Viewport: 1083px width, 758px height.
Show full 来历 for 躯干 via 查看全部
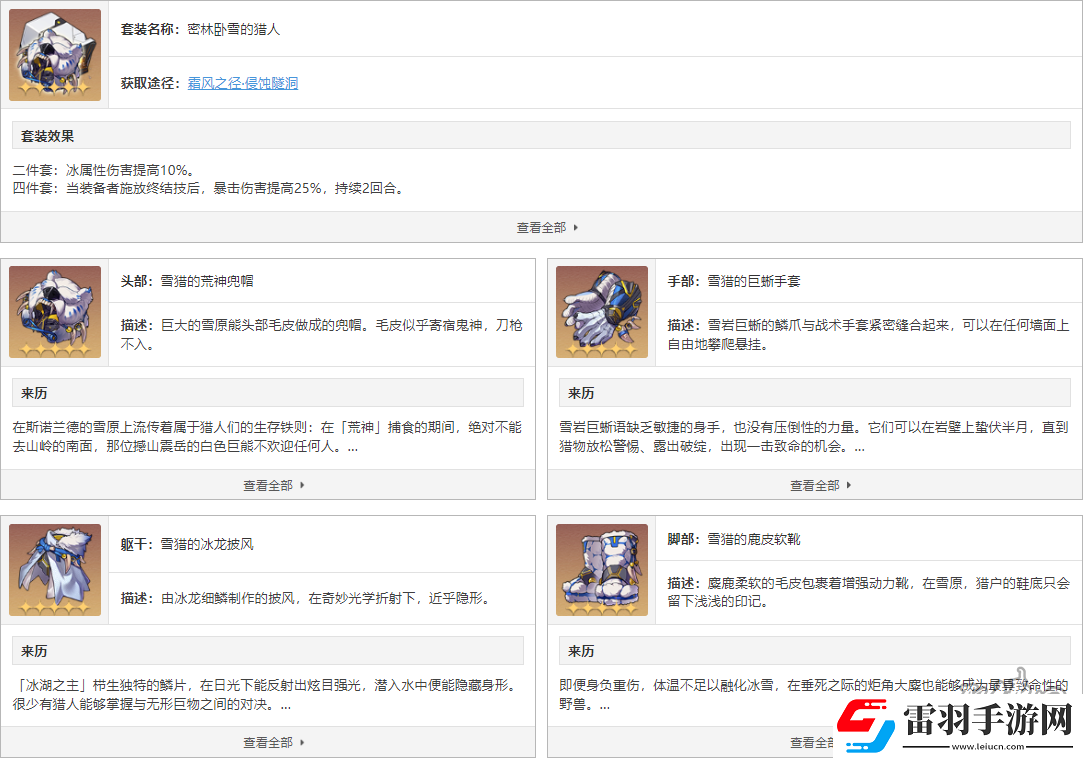pos(273,742)
